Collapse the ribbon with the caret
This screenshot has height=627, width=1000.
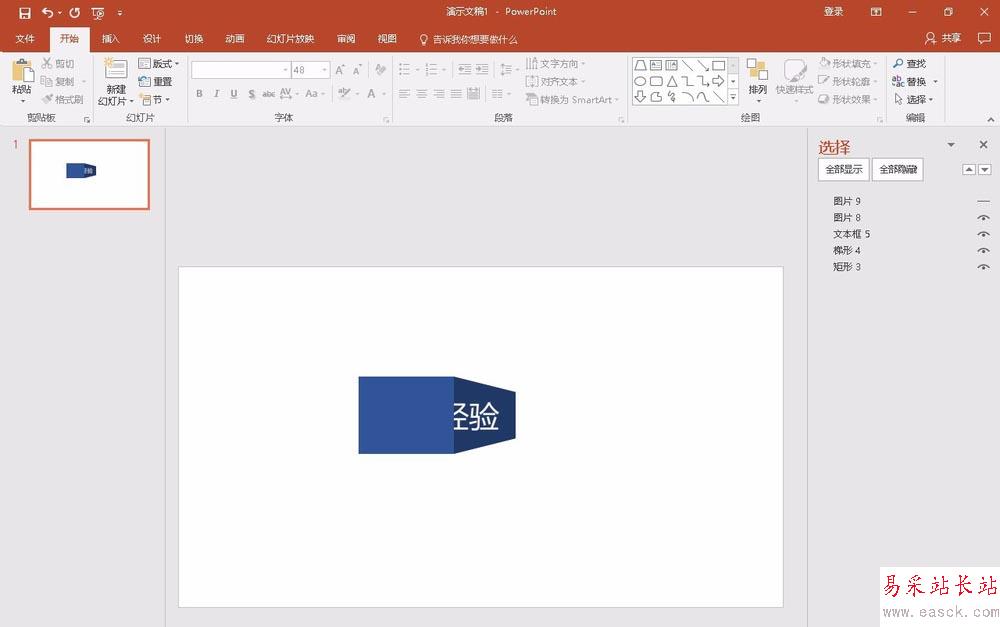click(990, 119)
